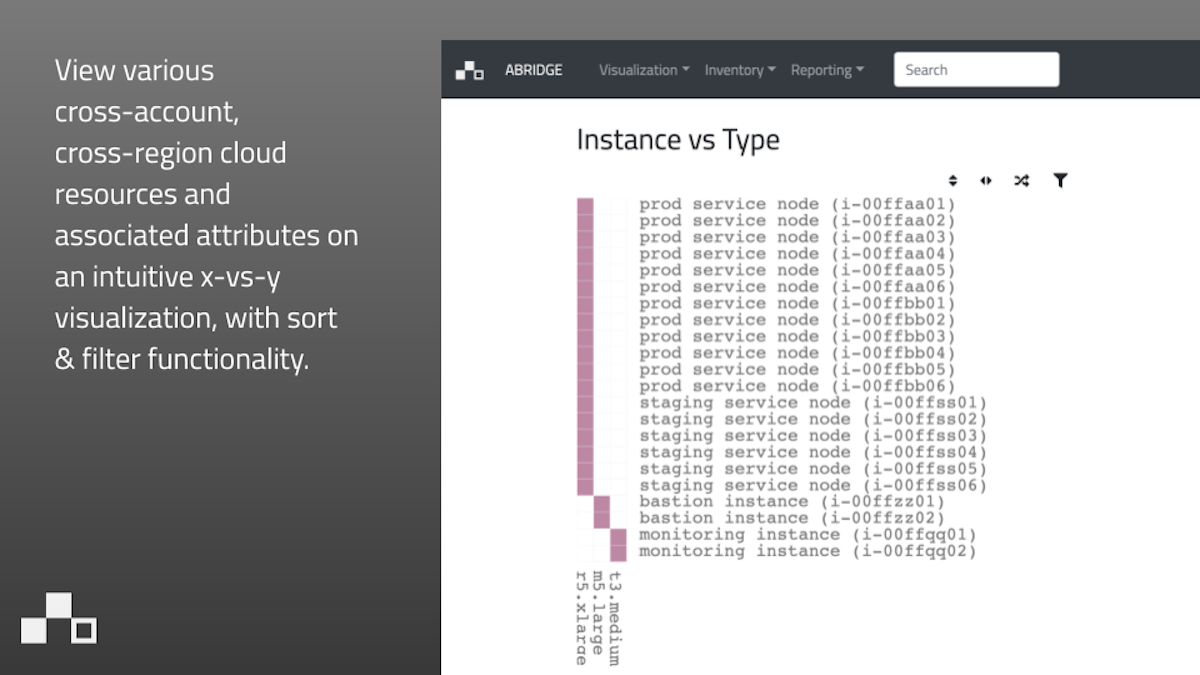1200x675 pixels.
Task: Open the Visualization dropdown menu
Action: [644, 70]
